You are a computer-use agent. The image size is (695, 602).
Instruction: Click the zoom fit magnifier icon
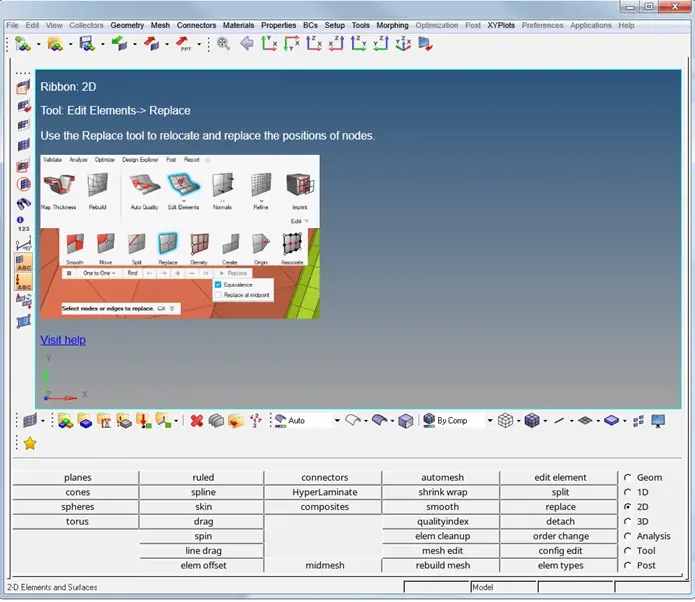[x=223, y=43]
